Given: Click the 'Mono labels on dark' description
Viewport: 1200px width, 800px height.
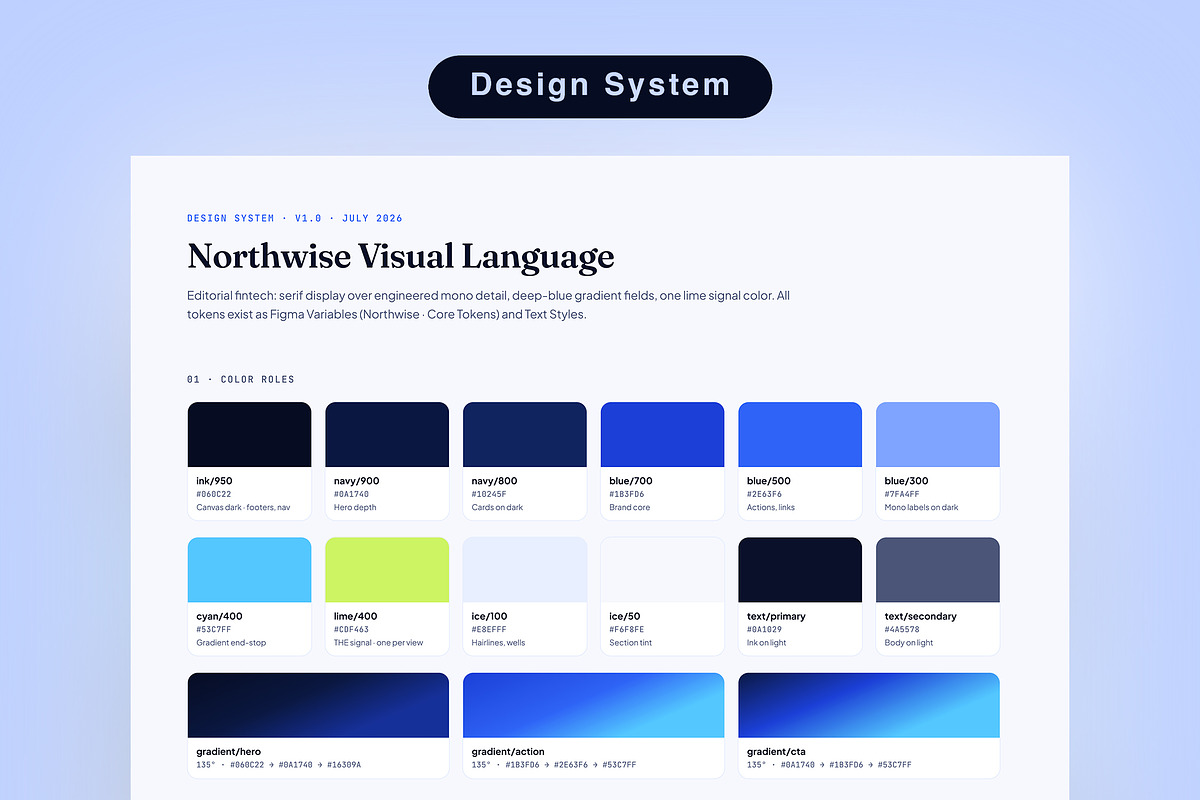Looking at the screenshot, I should pos(921,507).
